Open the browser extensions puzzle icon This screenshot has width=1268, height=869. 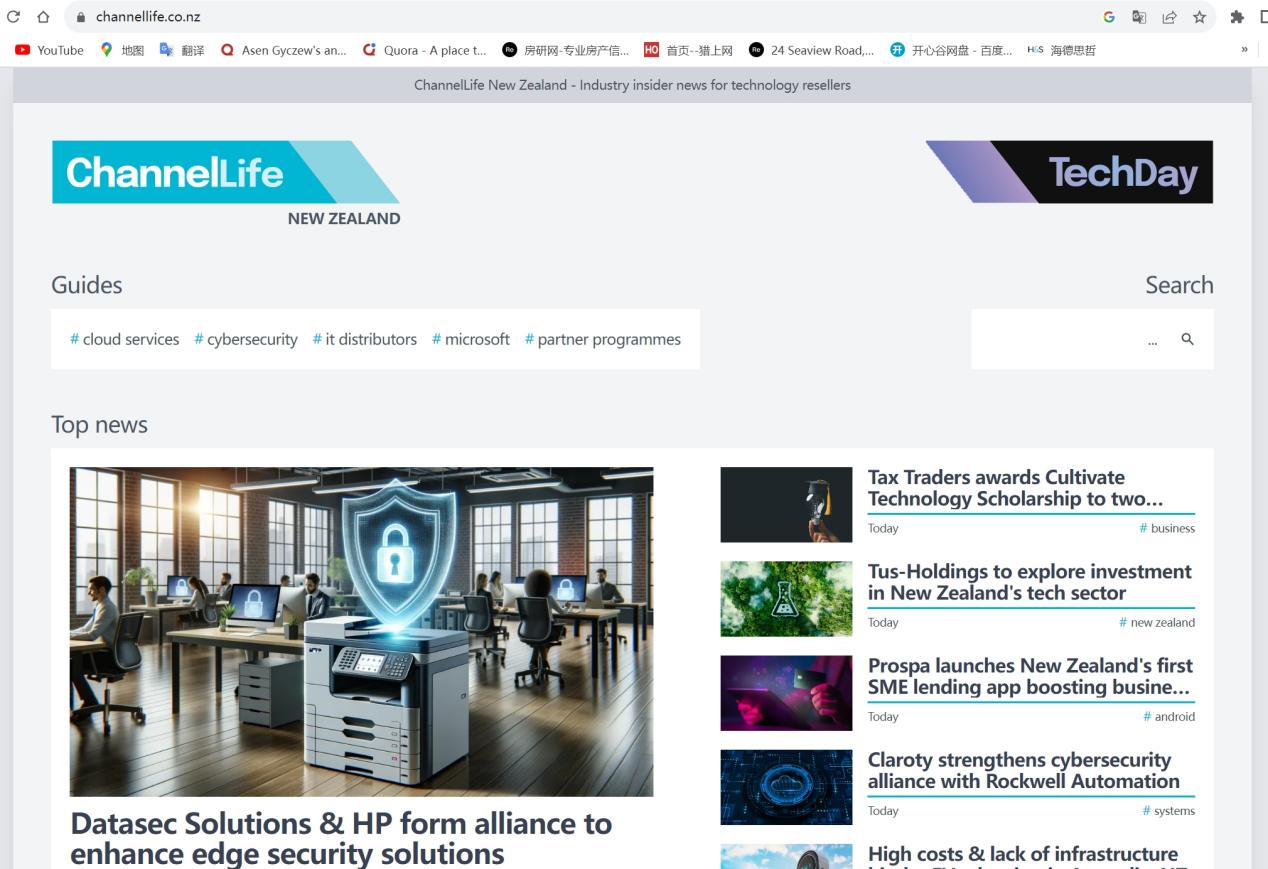coord(1236,16)
